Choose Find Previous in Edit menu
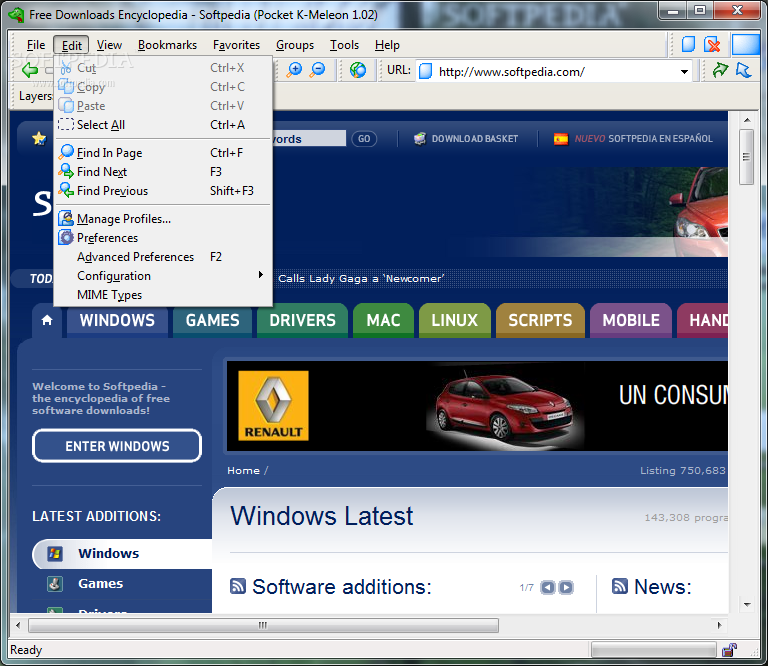Screen dimensions: 768x666 [162, 191]
